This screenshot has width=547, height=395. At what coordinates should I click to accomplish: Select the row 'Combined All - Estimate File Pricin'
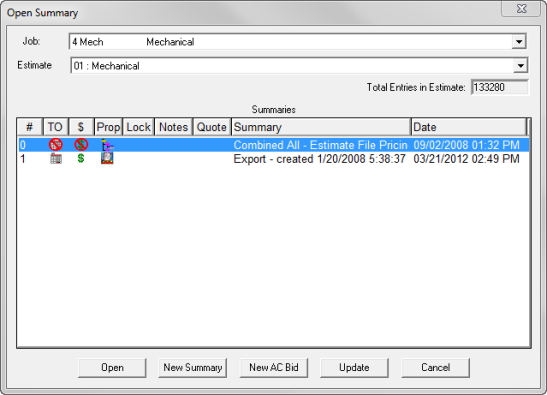[274, 145]
